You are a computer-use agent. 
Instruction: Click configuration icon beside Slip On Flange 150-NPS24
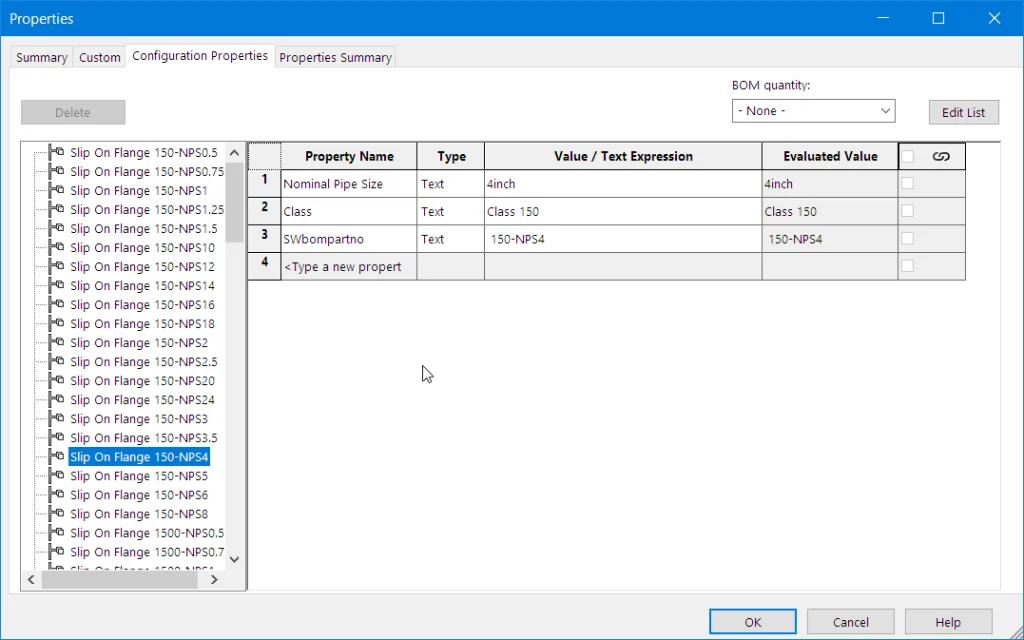[x=57, y=399]
